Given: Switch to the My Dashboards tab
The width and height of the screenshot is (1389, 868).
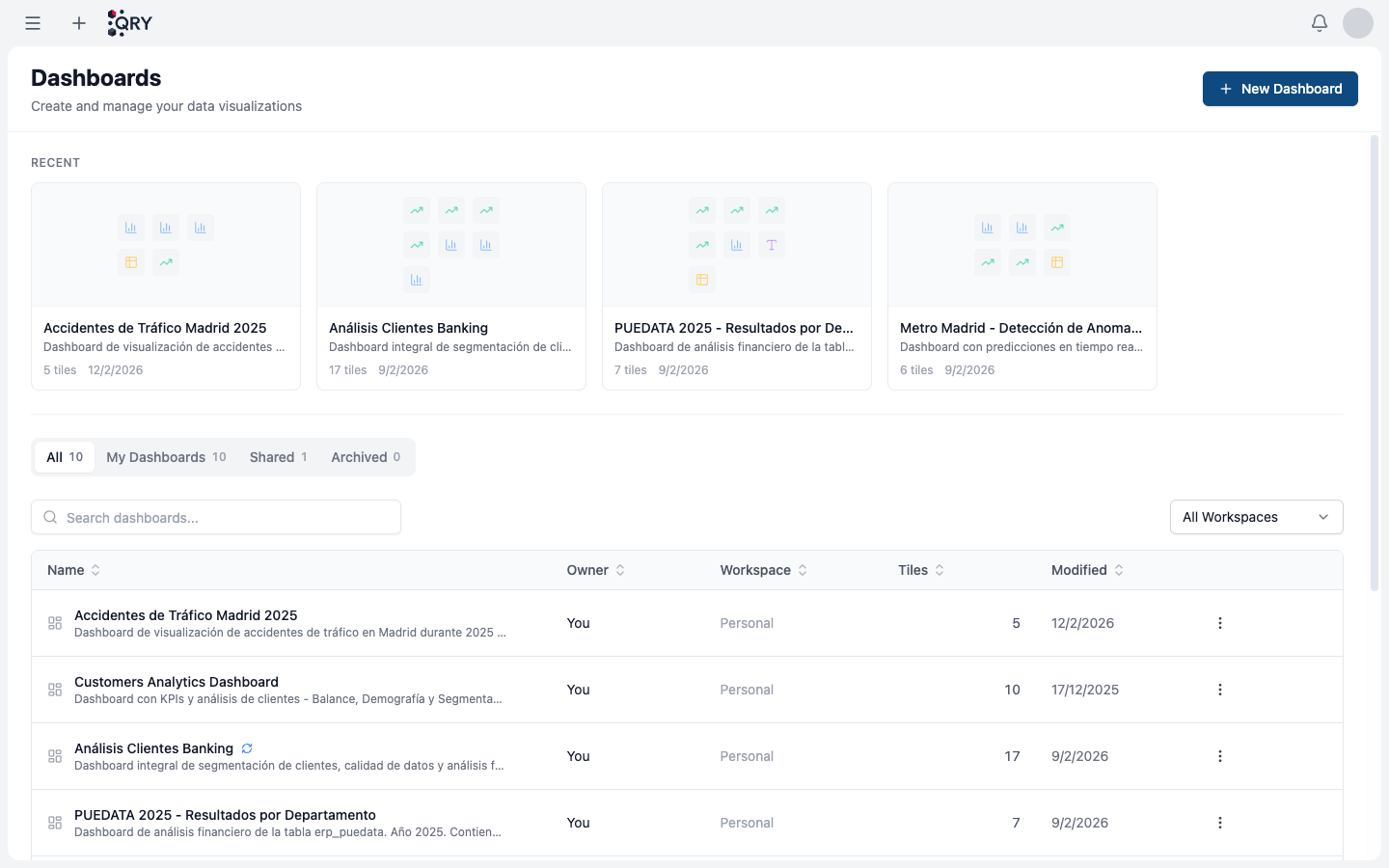Looking at the screenshot, I should pyautogui.click(x=166, y=457).
